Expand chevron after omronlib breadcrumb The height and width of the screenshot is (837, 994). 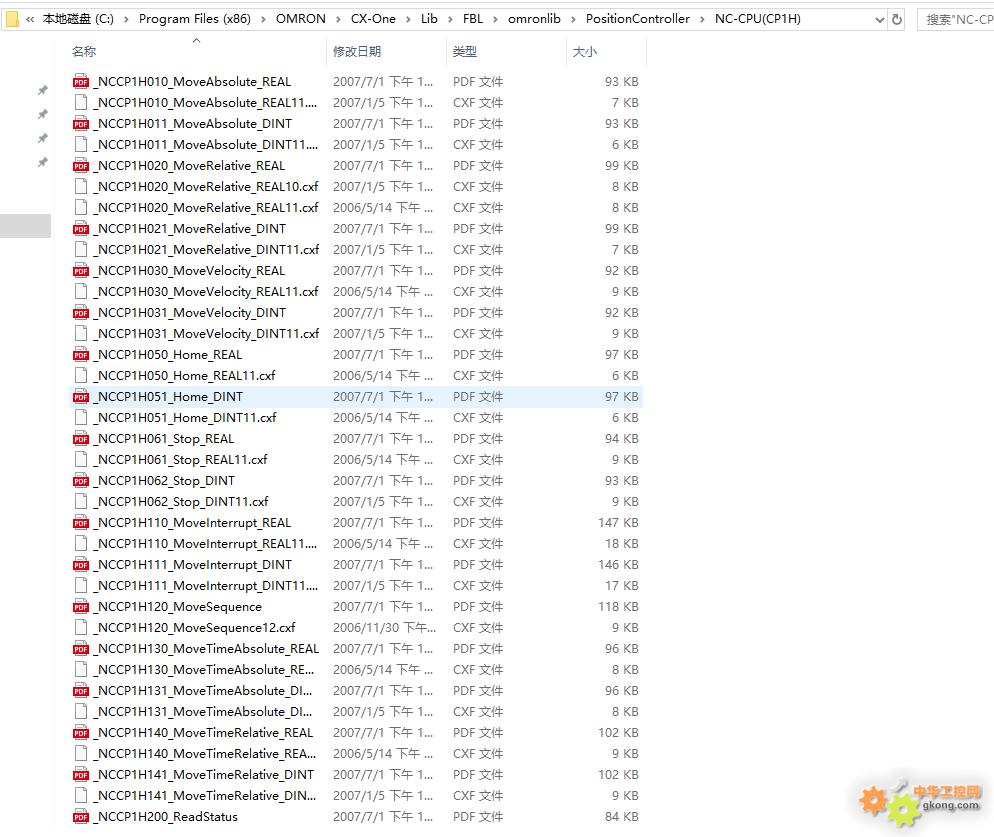click(x=573, y=20)
